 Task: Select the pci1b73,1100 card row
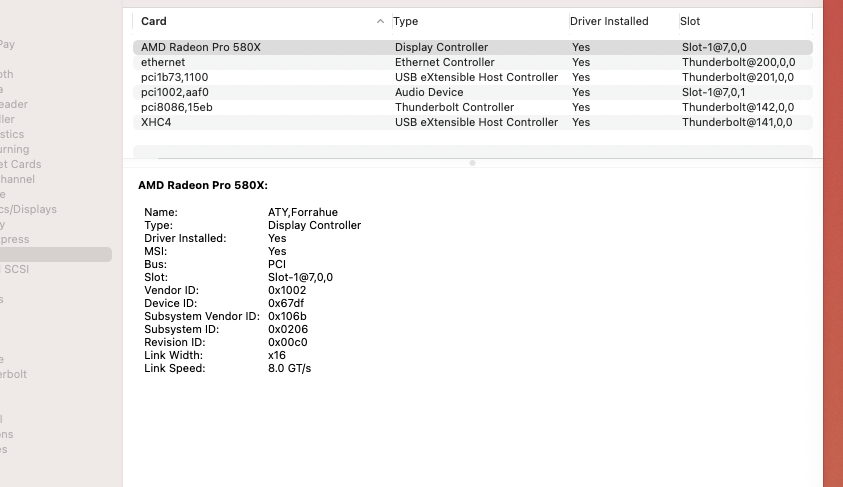click(x=473, y=77)
